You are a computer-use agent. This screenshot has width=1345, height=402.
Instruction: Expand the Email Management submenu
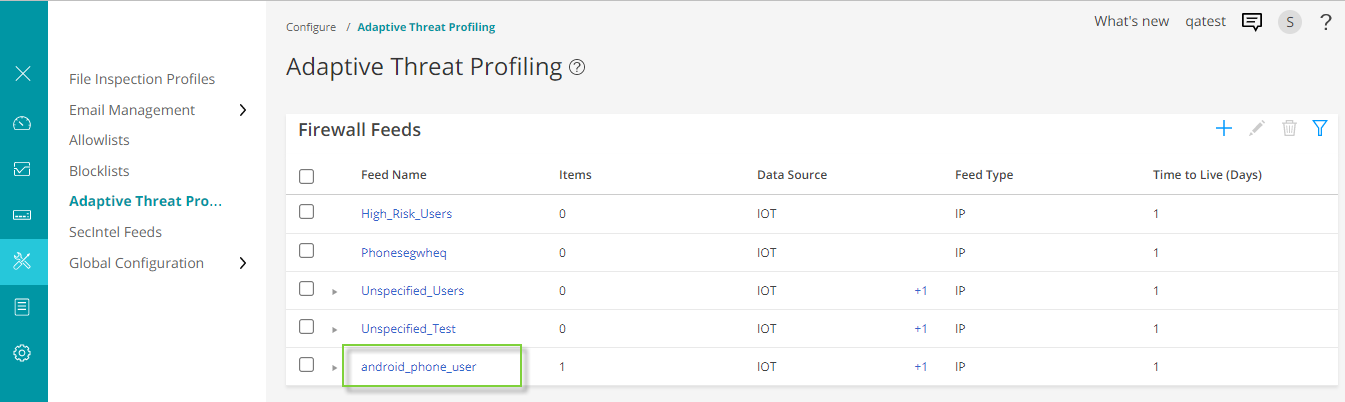(243, 110)
